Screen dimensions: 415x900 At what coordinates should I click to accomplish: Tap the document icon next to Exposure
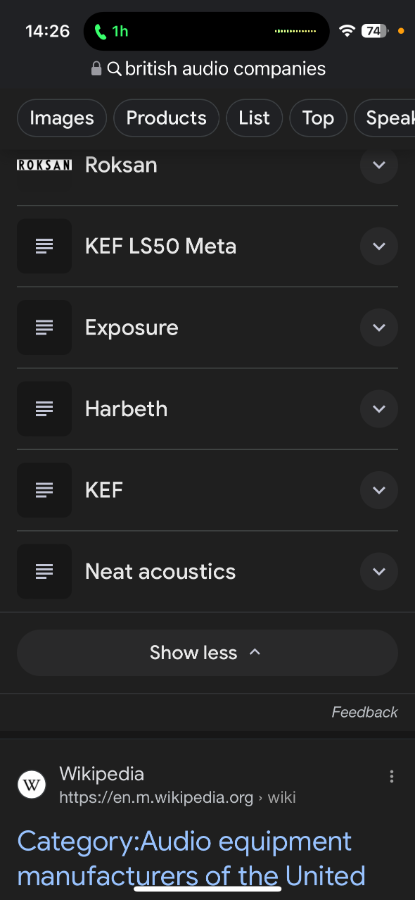[x=44, y=328]
